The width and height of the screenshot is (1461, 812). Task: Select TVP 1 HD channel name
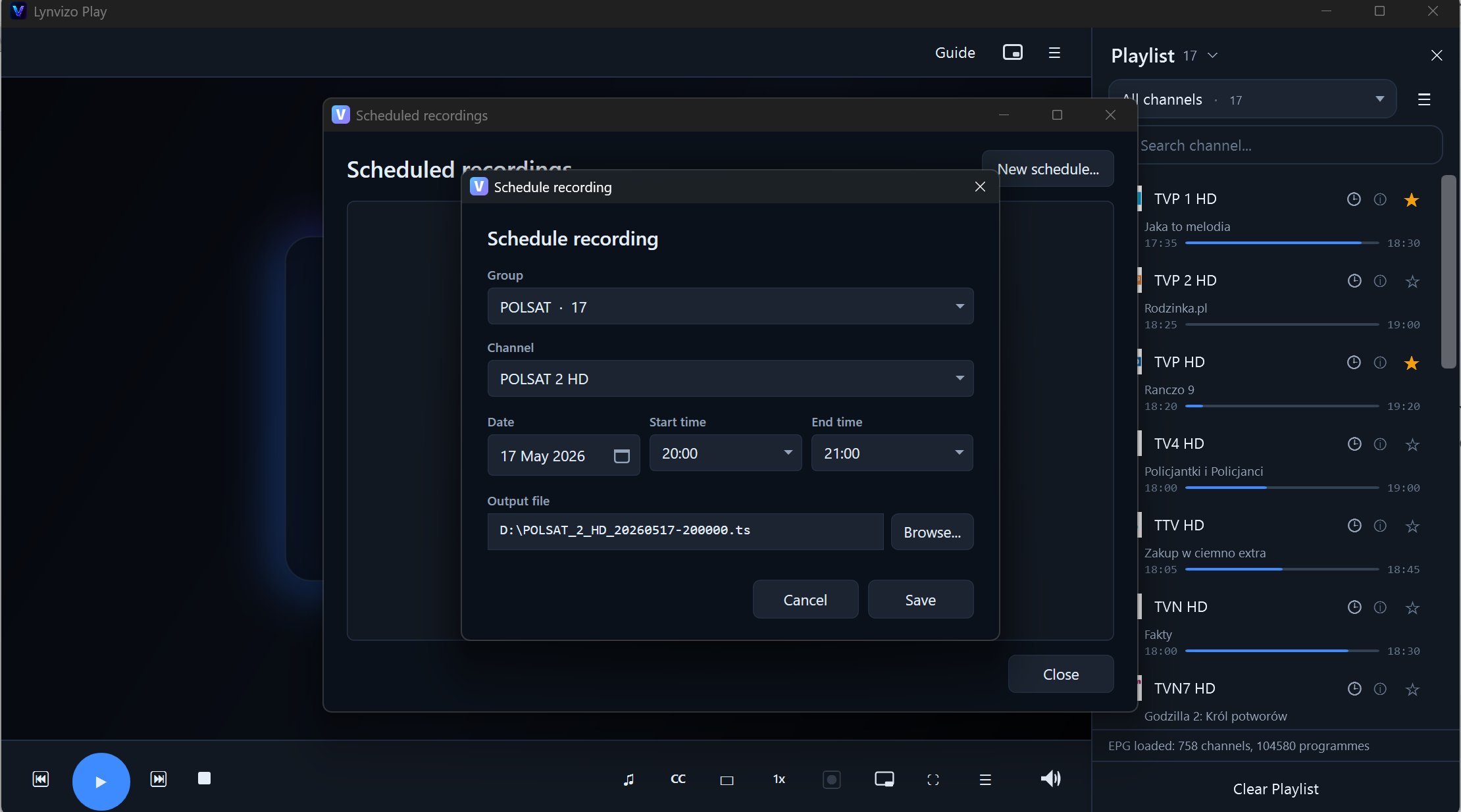point(1185,199)
